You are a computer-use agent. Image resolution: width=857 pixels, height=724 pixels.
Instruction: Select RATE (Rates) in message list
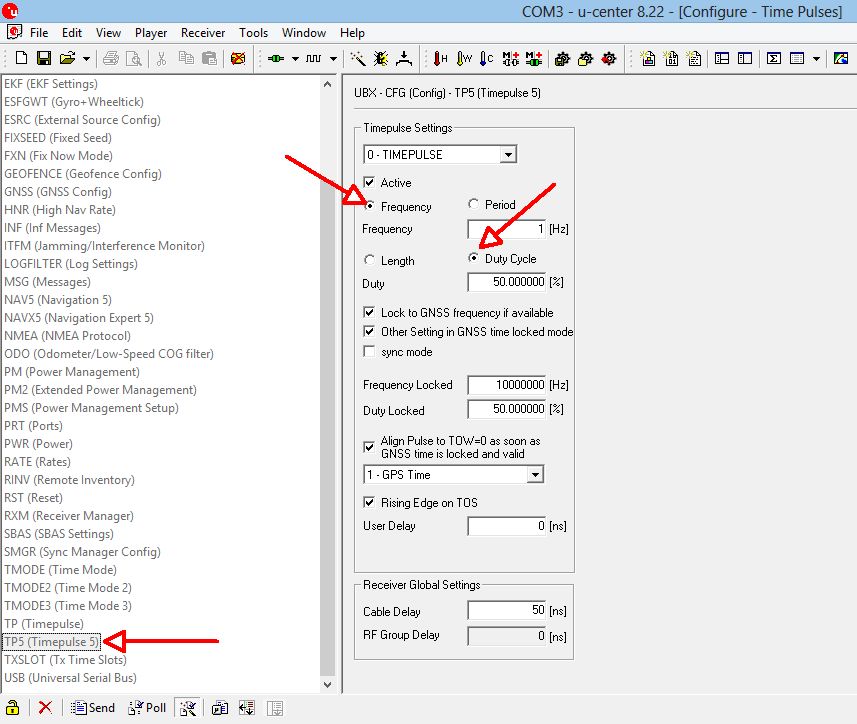37,462
